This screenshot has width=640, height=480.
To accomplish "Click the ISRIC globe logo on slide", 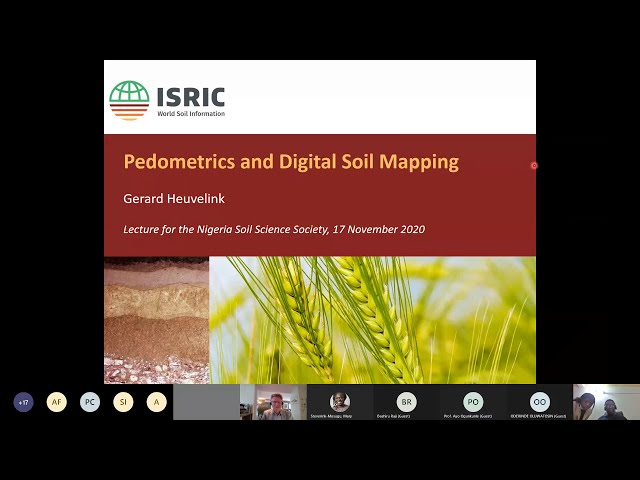I will click(129, 100).
